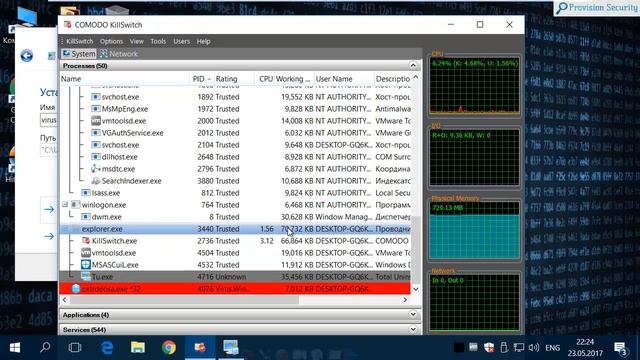Sort by Description column header
Screen dimensions: 640x360
(x=393, y=79)
